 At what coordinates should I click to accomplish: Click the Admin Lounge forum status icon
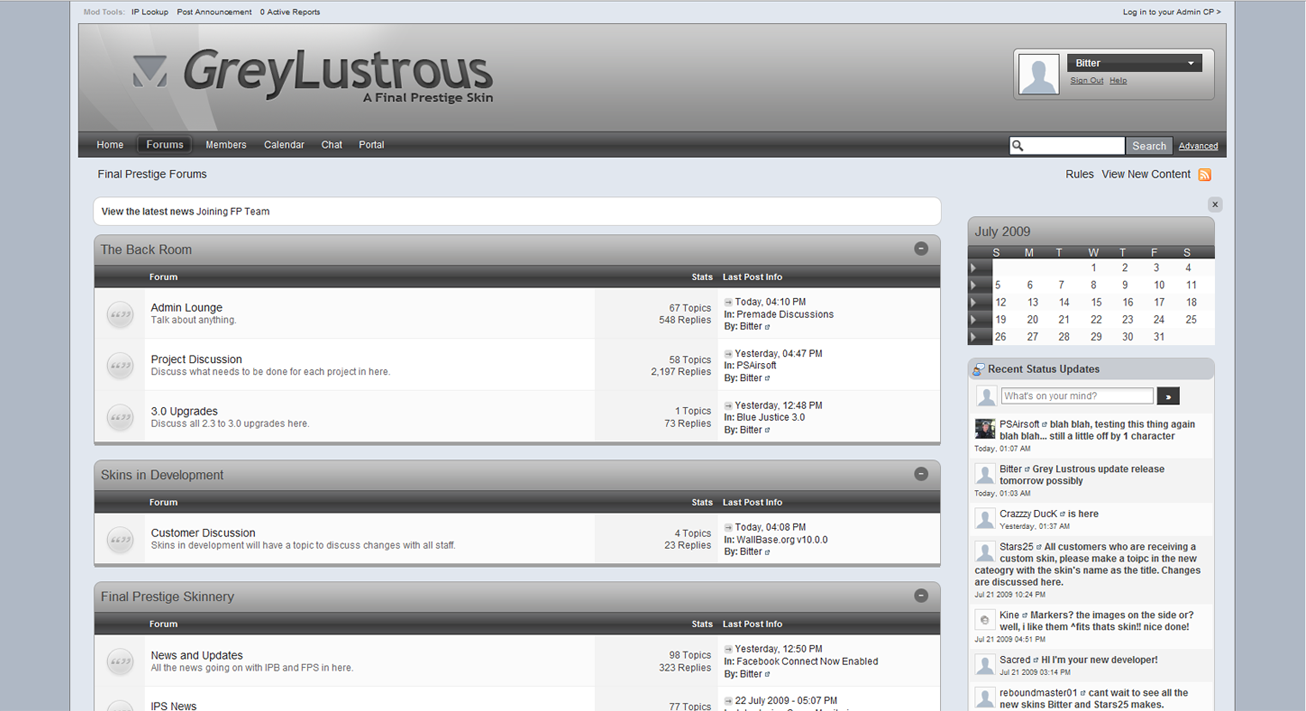click(x=120, y=314)
